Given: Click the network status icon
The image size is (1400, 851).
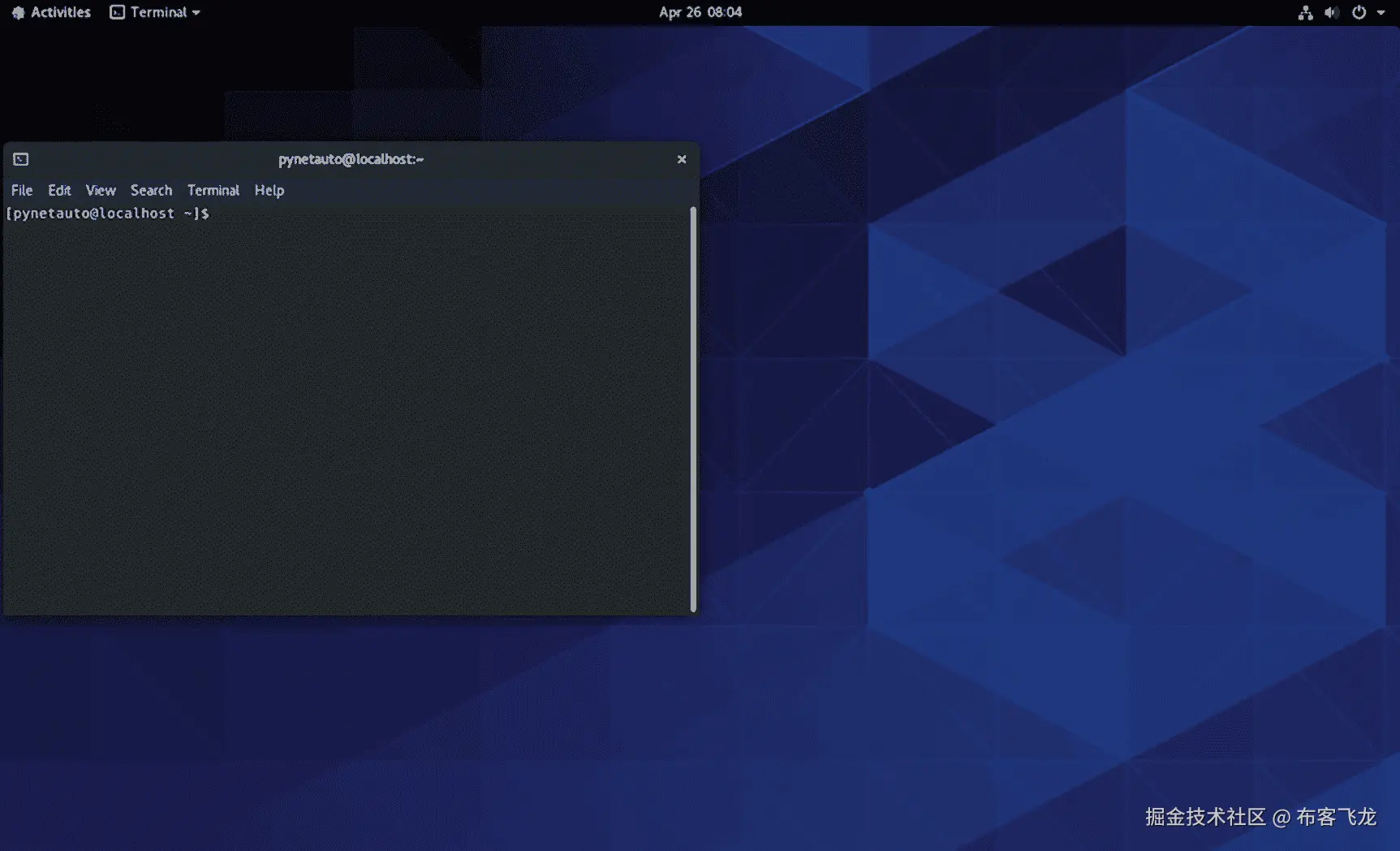Looking at the screenshot, I should coord(1305,12).
